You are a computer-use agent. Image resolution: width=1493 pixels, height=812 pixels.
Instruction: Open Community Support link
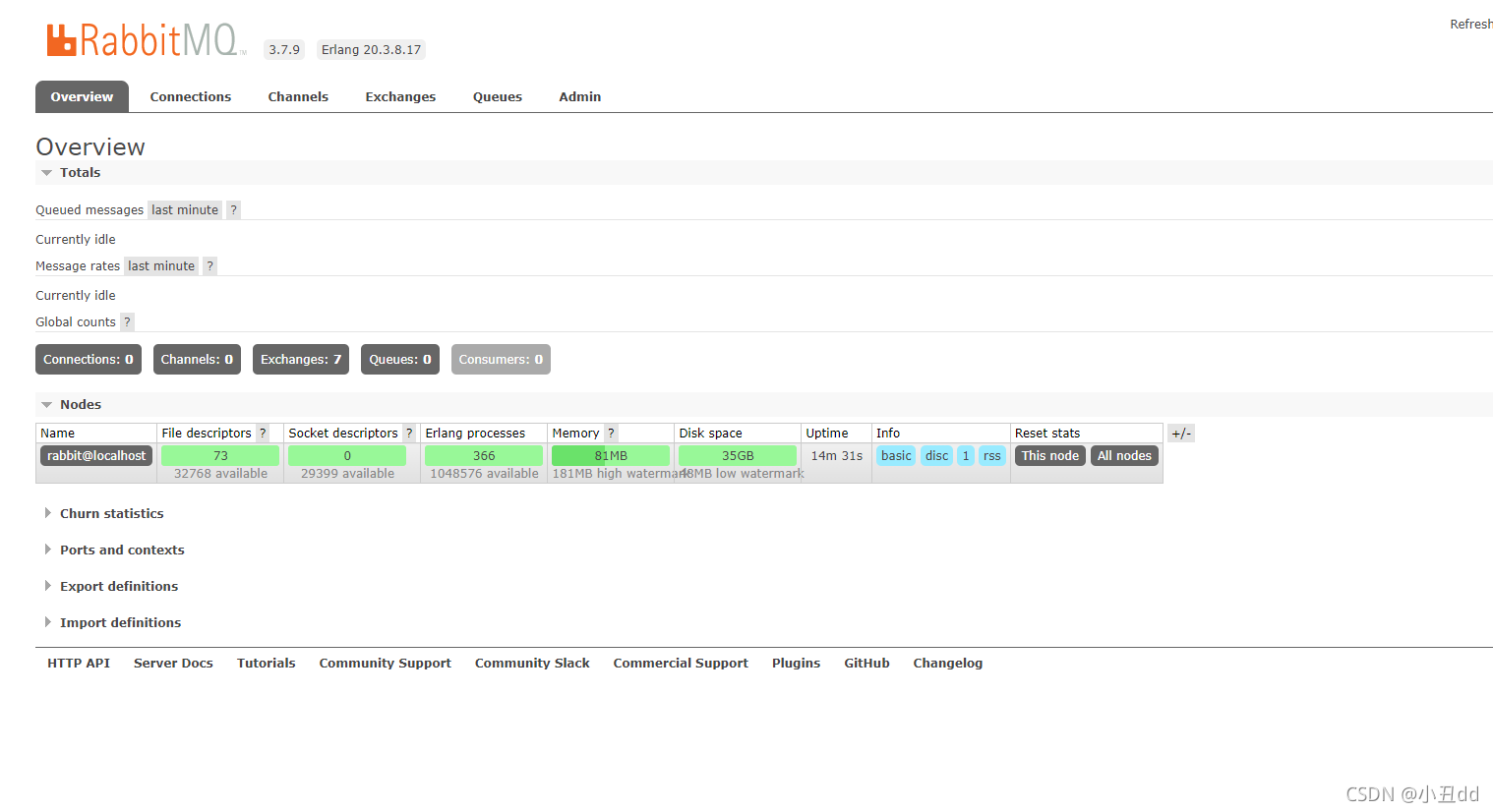(x=386, y=664)
